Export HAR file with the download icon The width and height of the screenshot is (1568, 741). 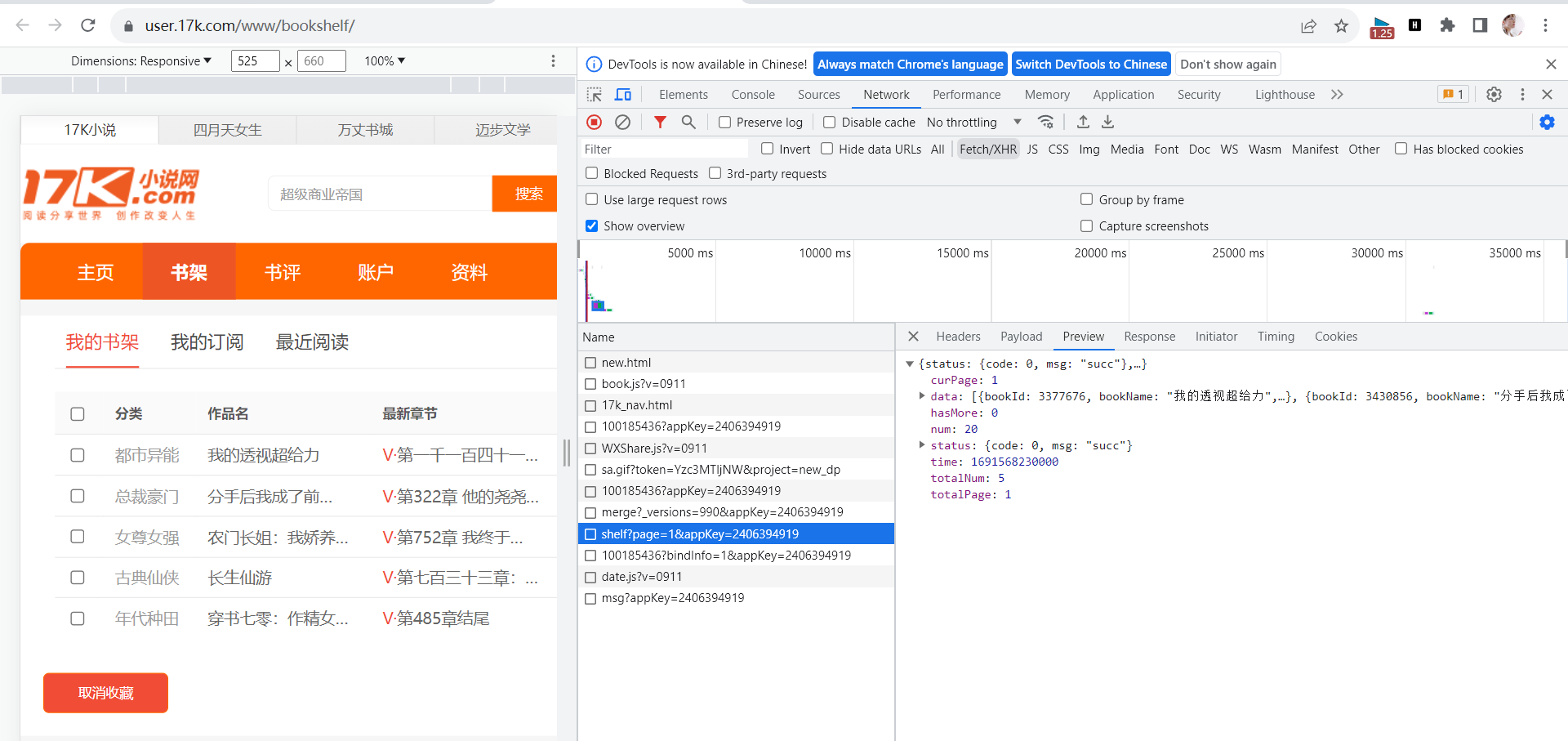[x=1108, y=122]
